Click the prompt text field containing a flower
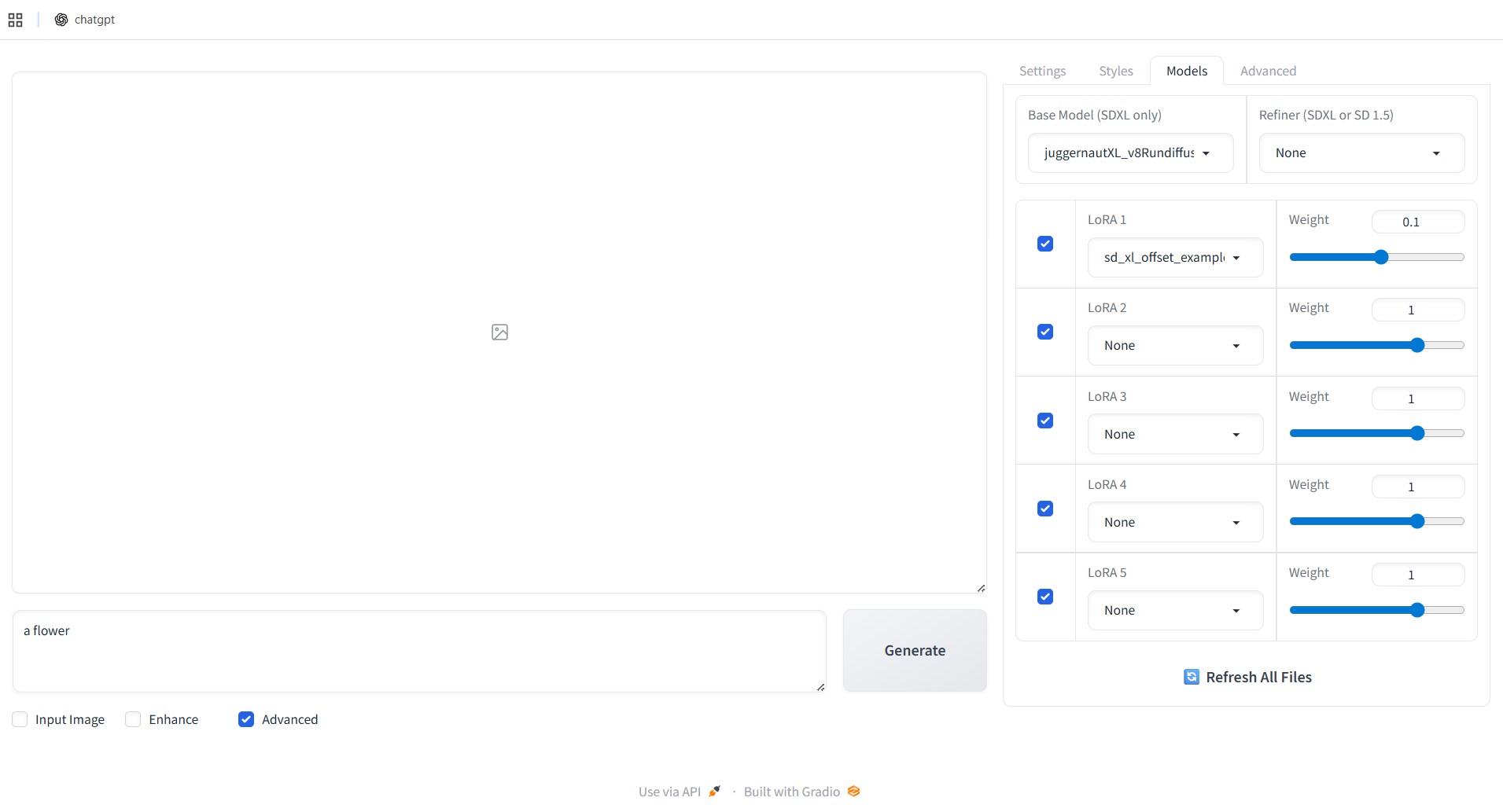 418,650
